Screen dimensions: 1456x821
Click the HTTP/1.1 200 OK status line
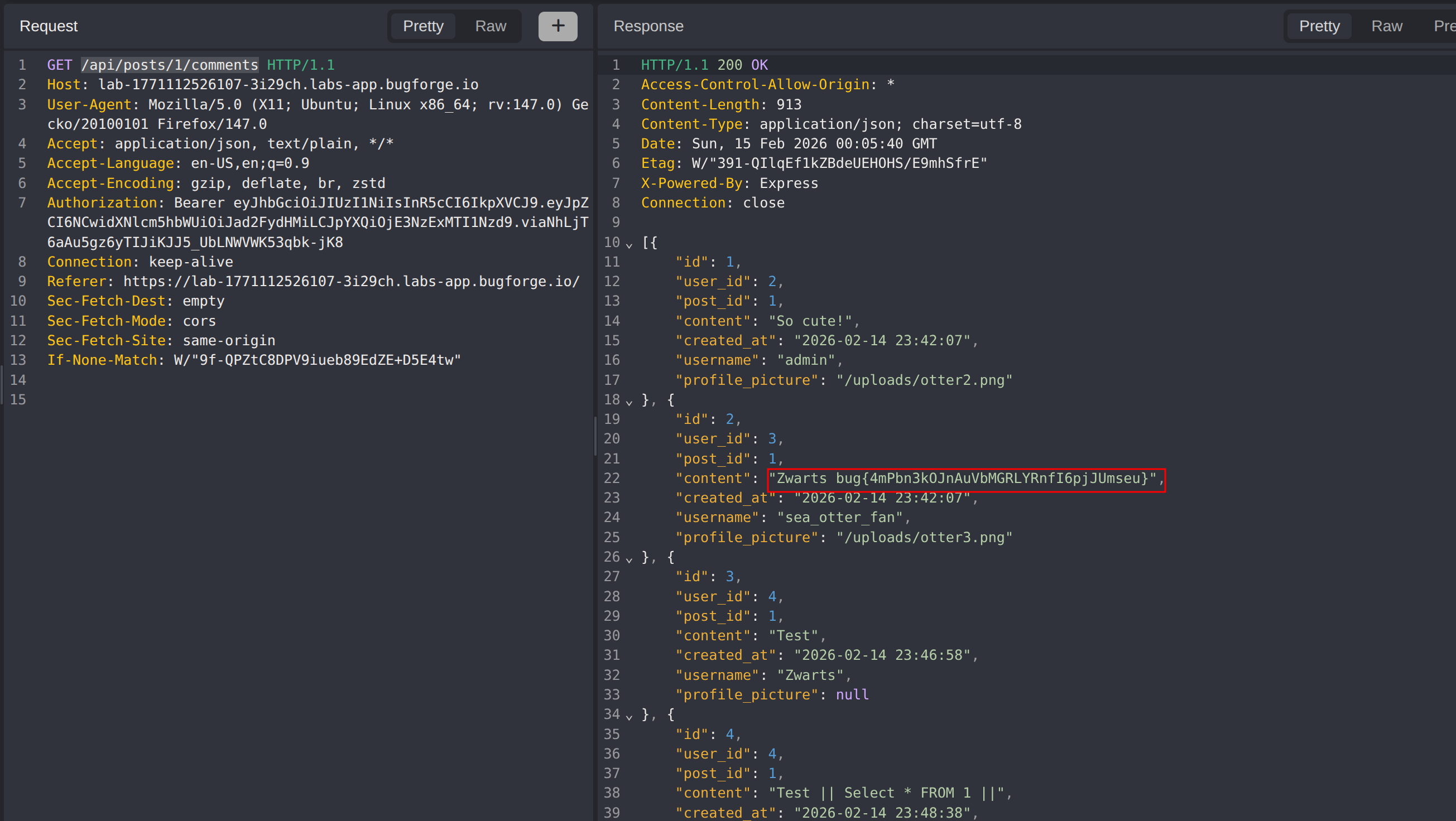704,65
